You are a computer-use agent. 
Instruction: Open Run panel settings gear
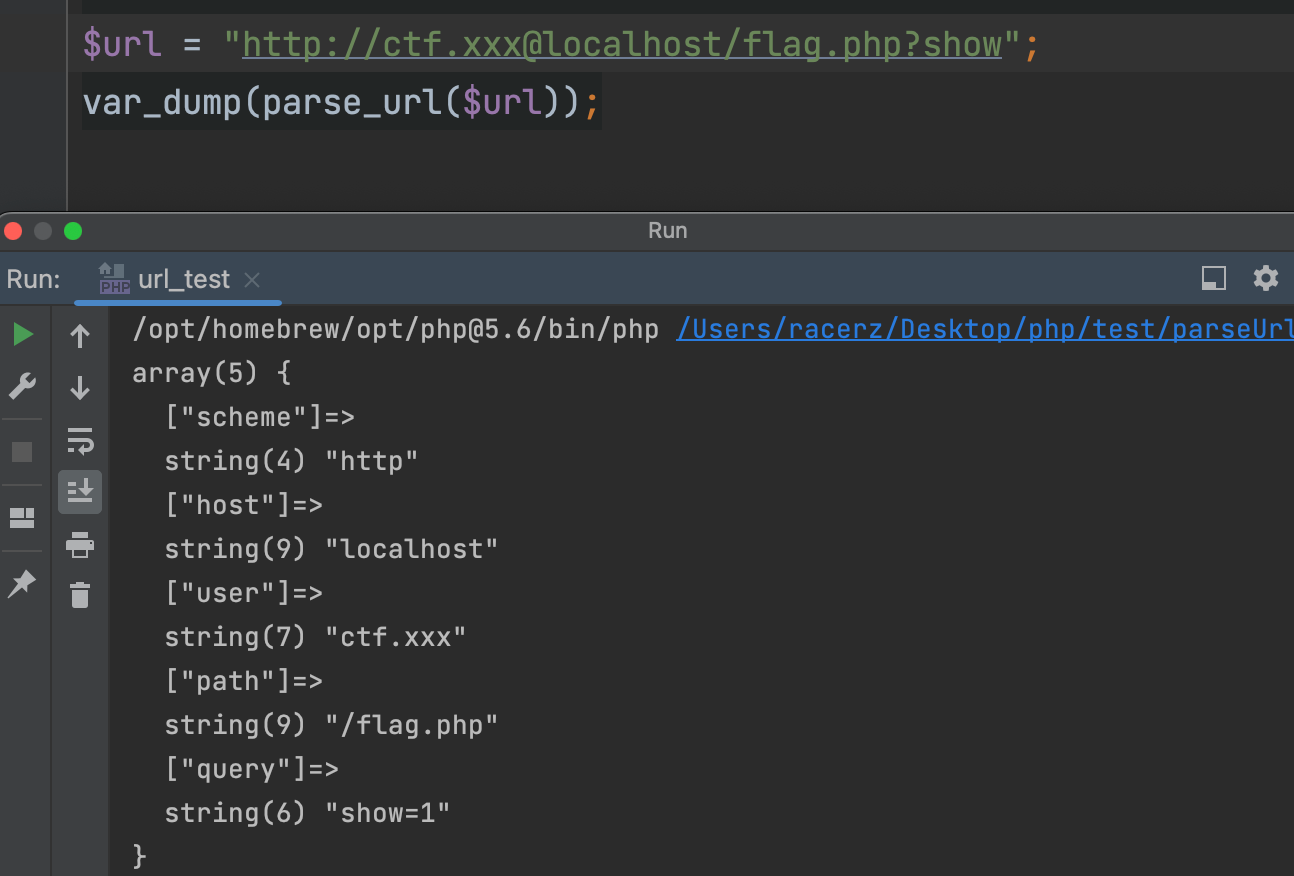tap(1266, 278)
